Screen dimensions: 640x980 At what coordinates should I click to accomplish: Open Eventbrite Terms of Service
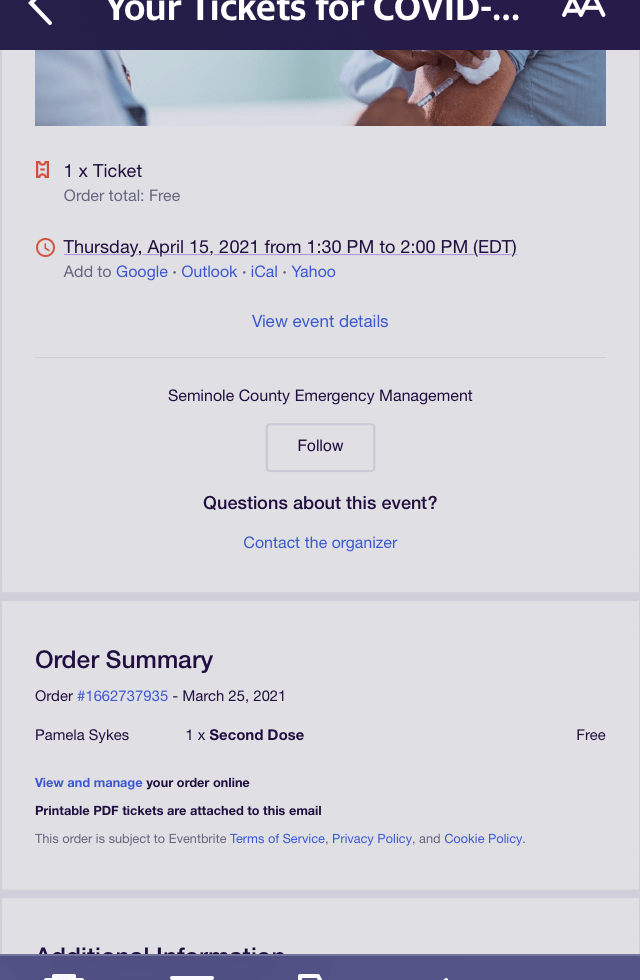point(277,839)
